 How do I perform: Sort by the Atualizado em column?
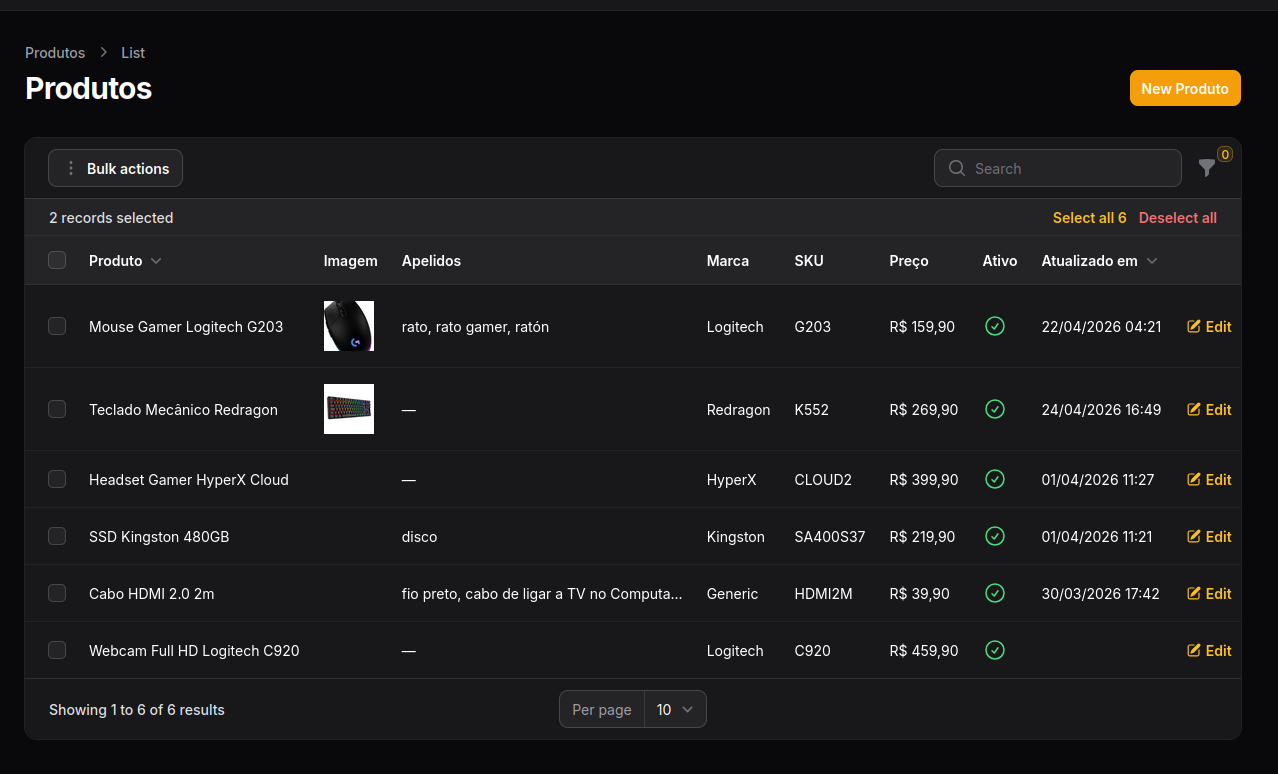[x=1099, y=261]
